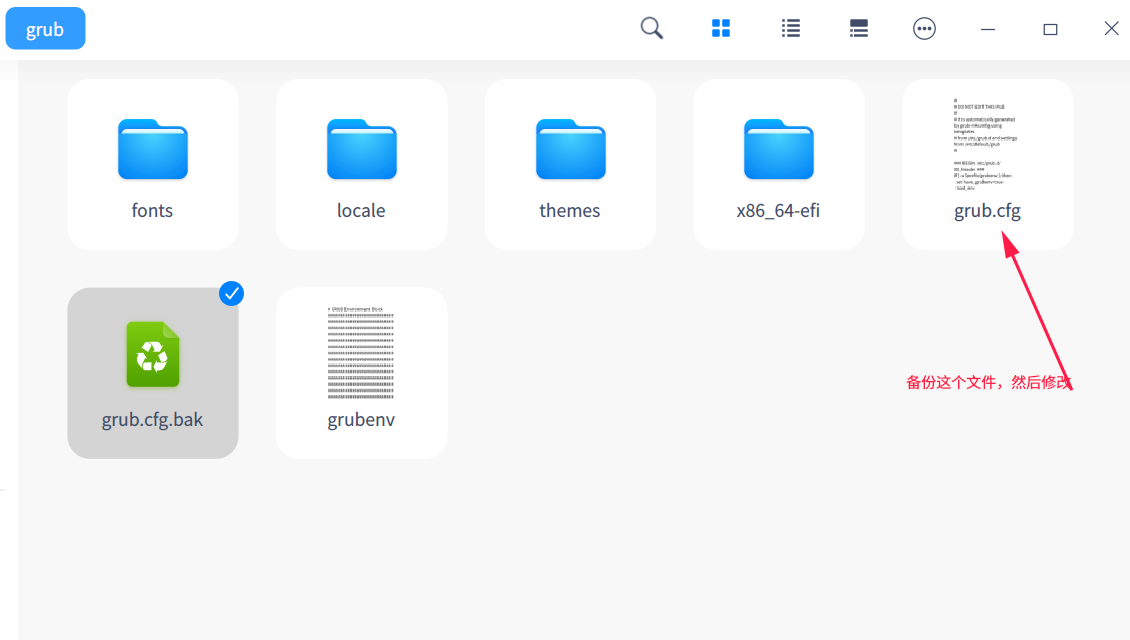Viewport: 1130px width, 640px height.
Task: Select the x86_64-efi folder icon
Action: coord(779,149)
